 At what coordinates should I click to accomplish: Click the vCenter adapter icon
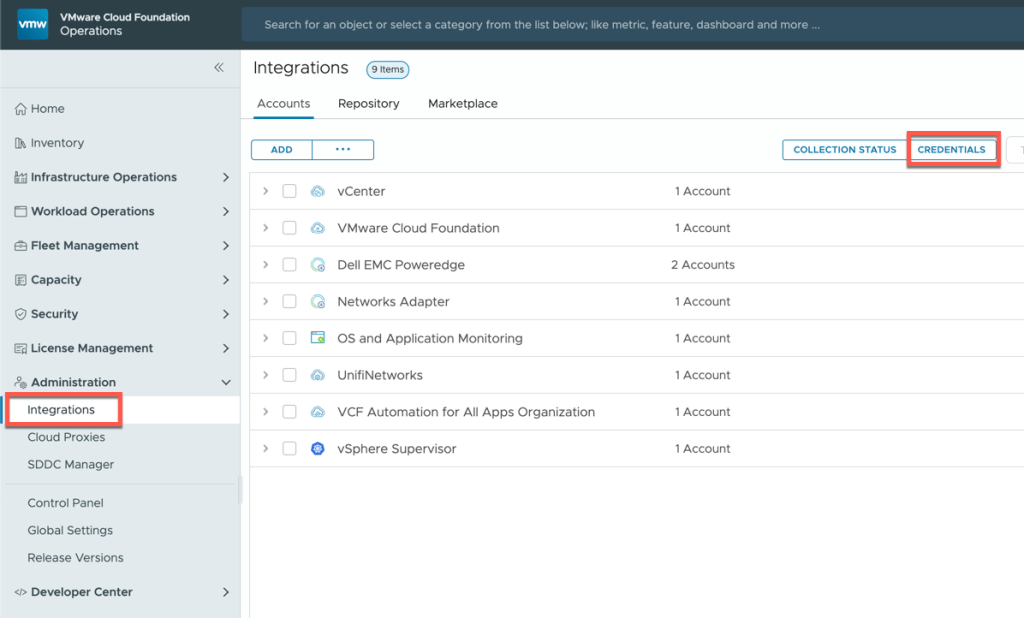318,191
